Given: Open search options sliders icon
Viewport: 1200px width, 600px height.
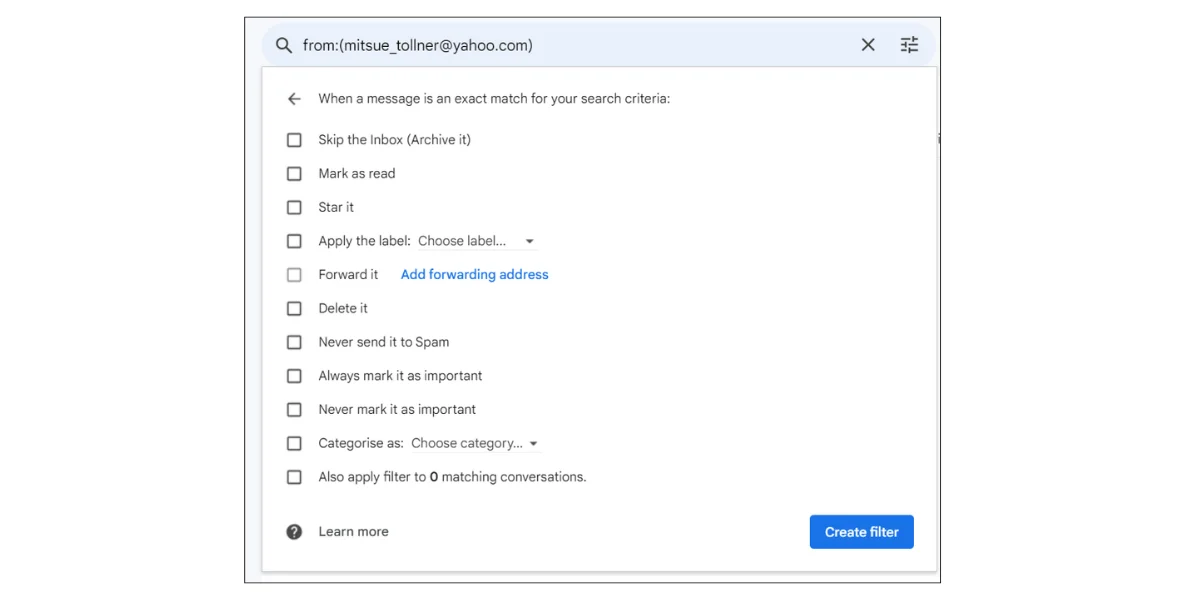Looking at the screenshot, I should point(909,45).
